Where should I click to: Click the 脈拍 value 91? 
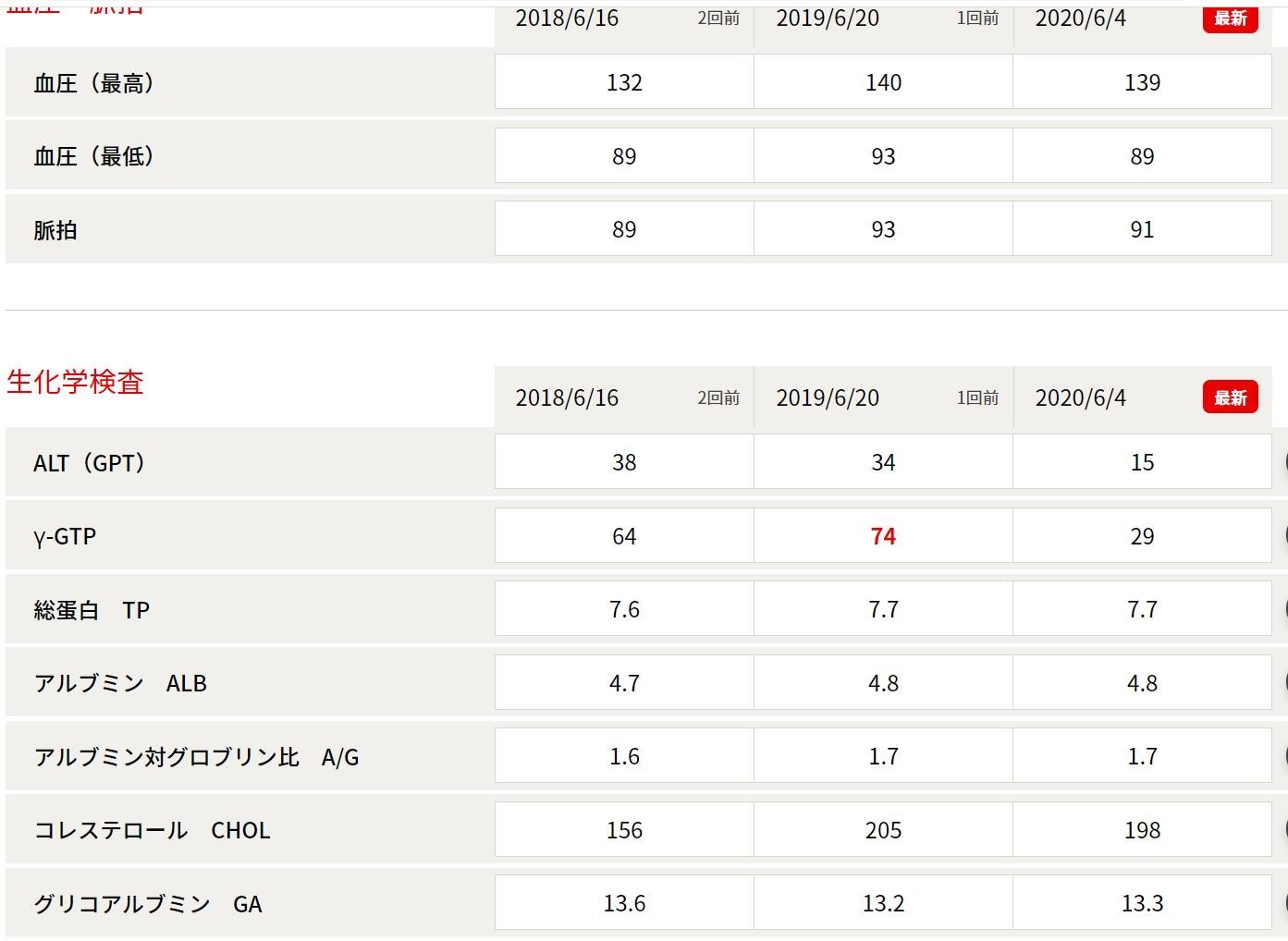click(1142, 229)
